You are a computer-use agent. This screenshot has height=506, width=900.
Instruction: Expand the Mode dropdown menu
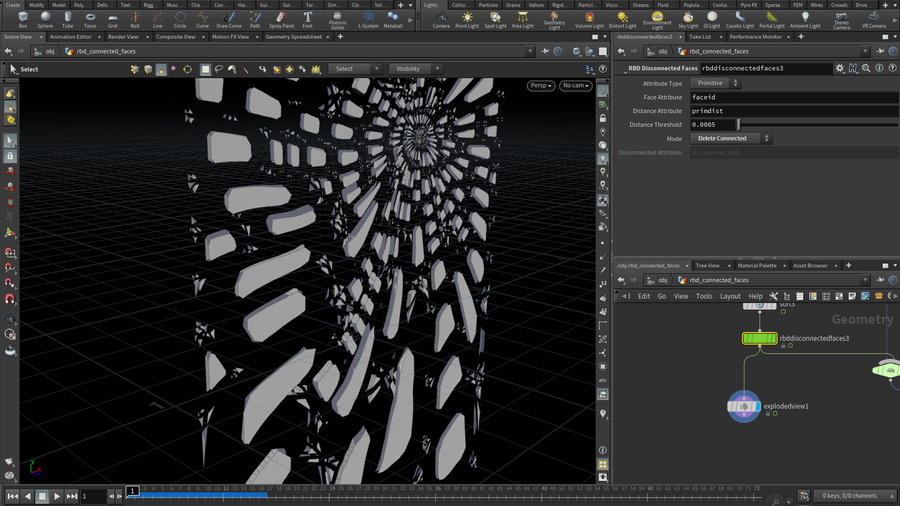[731, 138]
